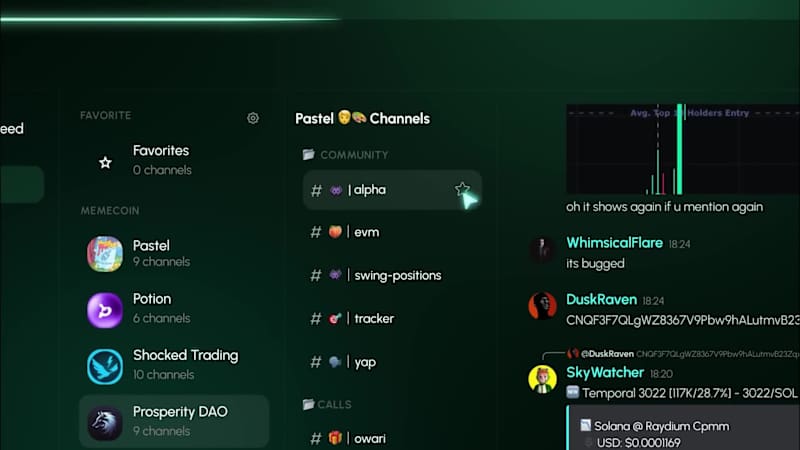This screenshot has height=450, width=800.
Task: Open the owari calls channel
Action: (392, 438)
